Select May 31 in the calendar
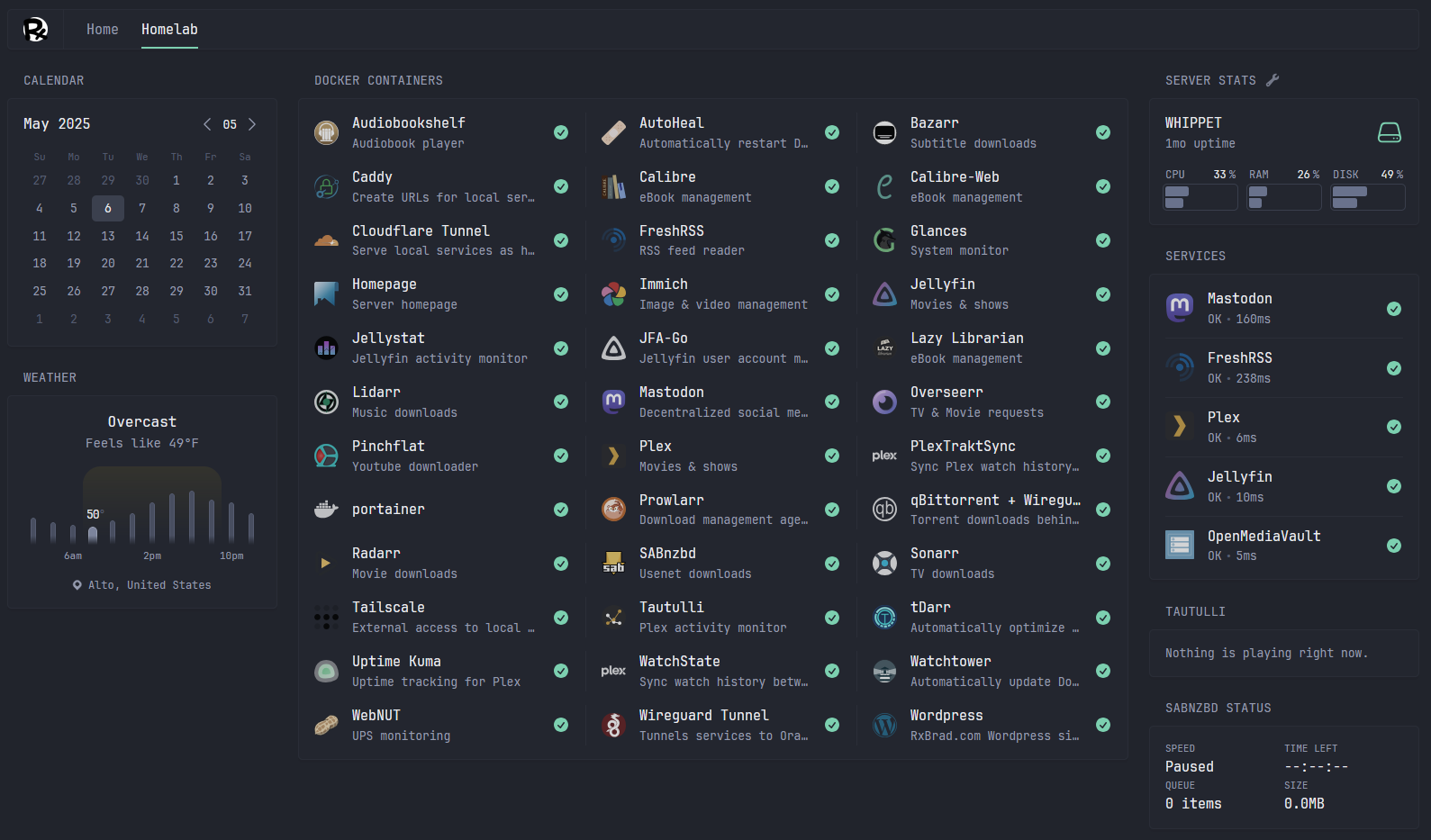 tap(245, 291)
